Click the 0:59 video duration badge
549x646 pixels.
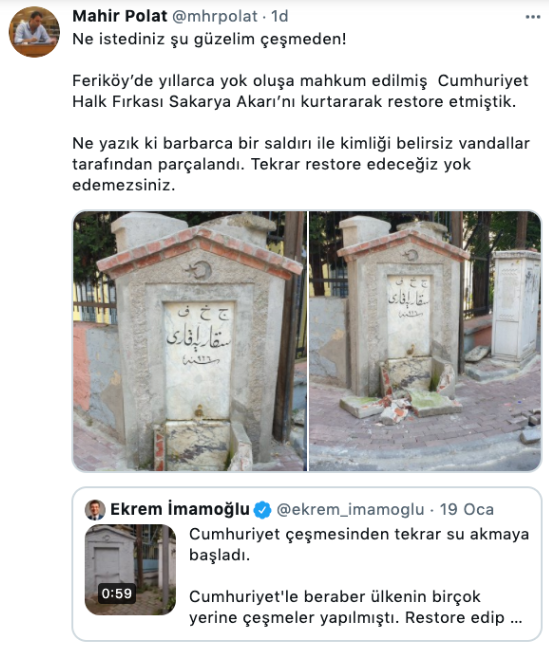pos(117,594)
